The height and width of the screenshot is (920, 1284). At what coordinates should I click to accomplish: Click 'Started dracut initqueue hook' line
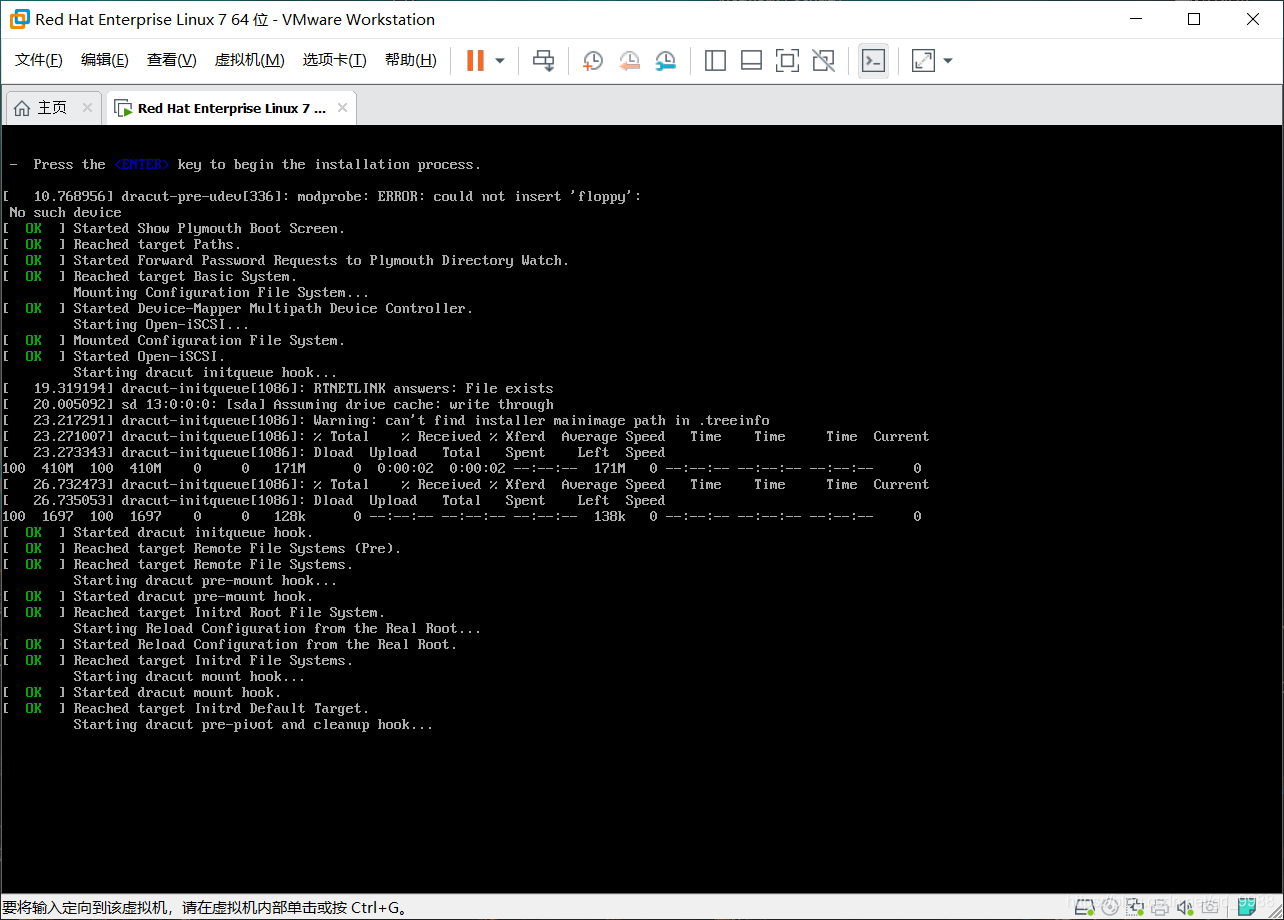click(x=193, y=532)
